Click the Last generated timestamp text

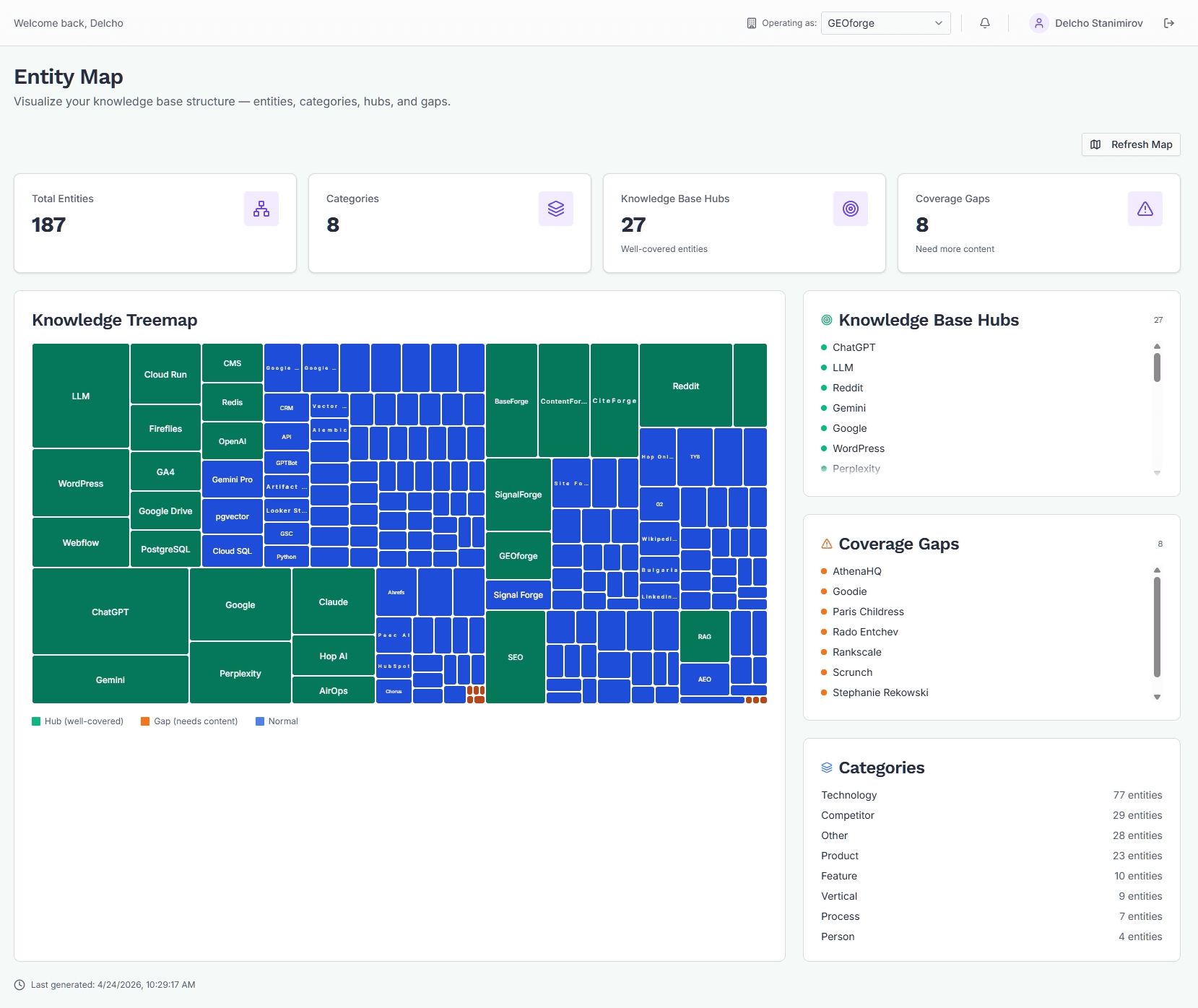click(113, 985)
